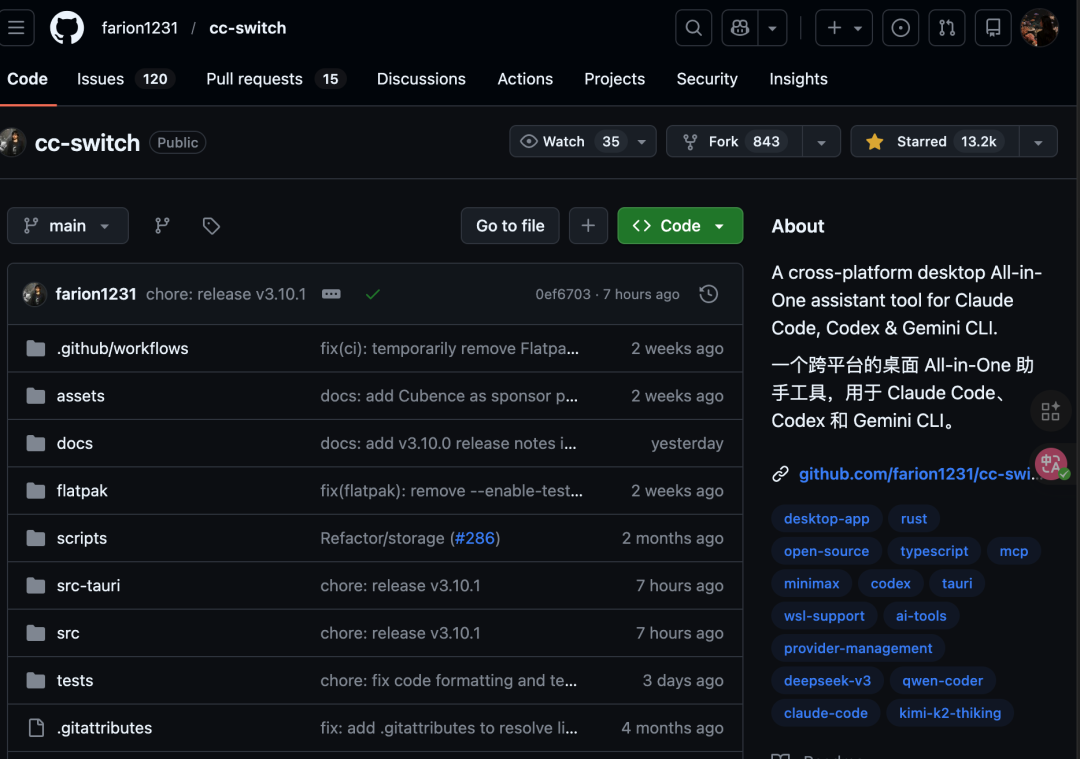Switch to the Pull requests tab
Screen dimensions: 1080x759
coord(276,79)
